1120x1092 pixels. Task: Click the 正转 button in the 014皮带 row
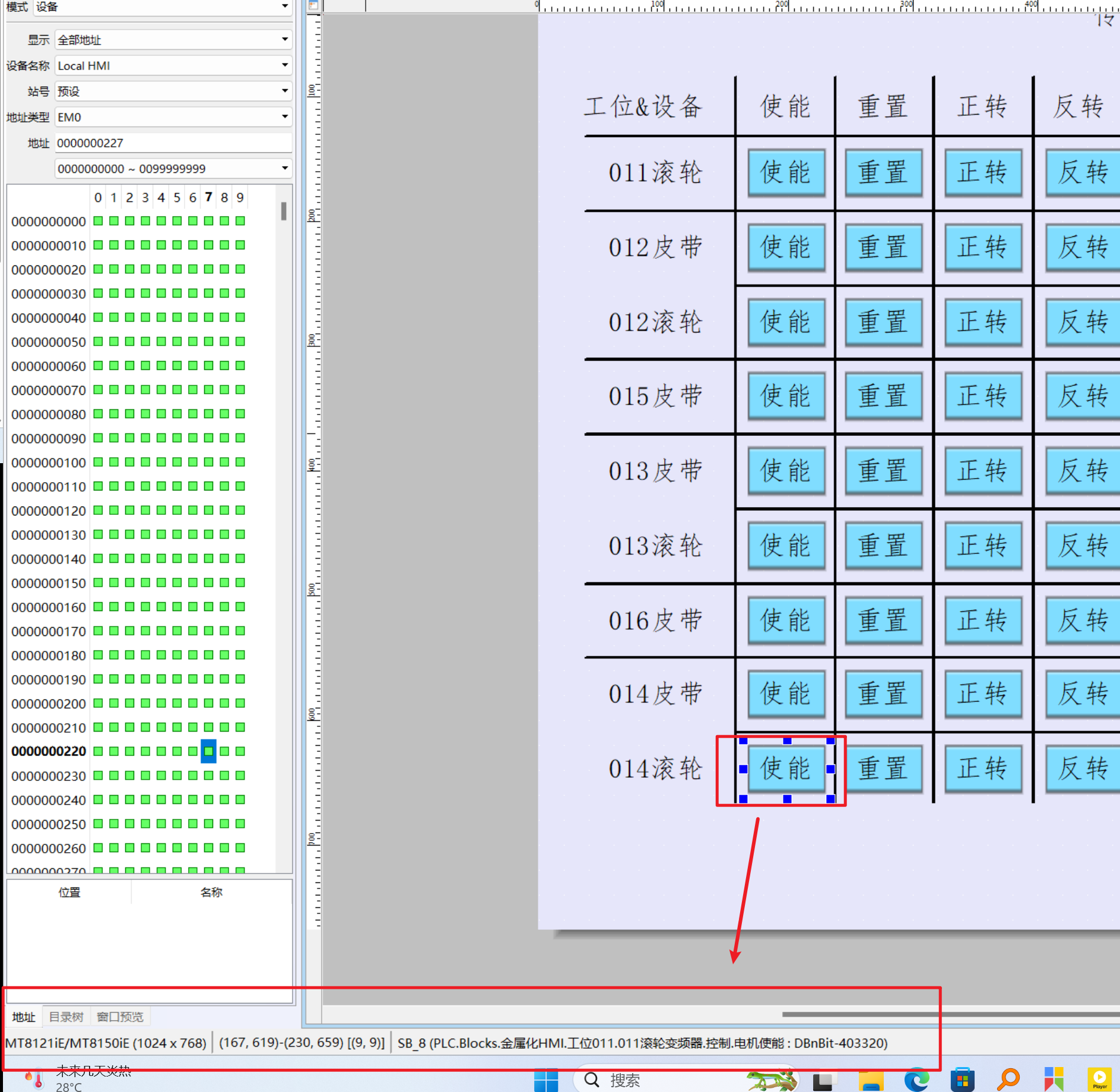[x=983, y=694]
